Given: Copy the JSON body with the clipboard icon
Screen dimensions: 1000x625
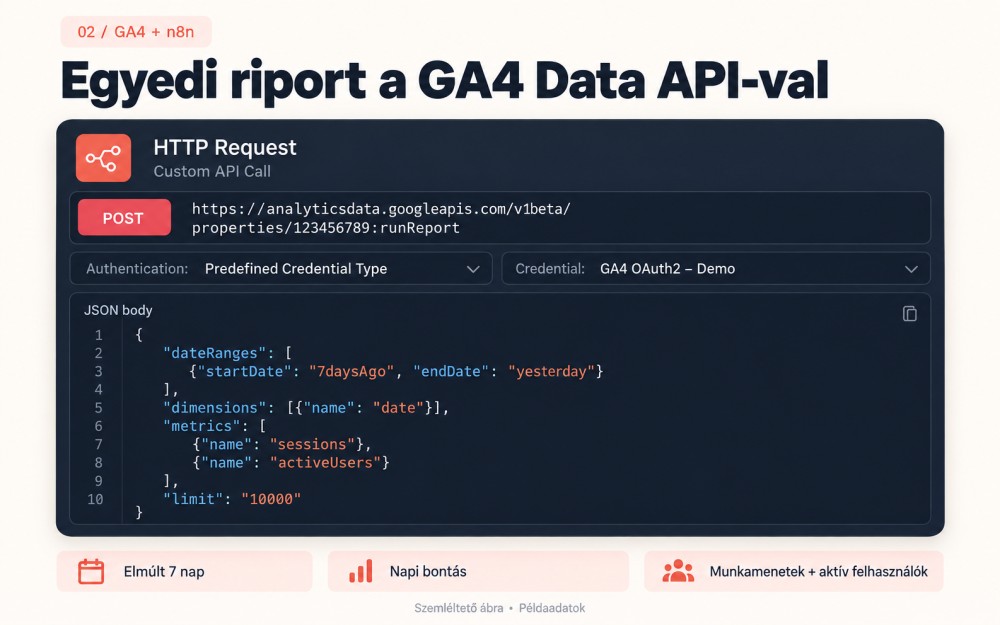Looking at the screenshot, I should coord(909,313).
